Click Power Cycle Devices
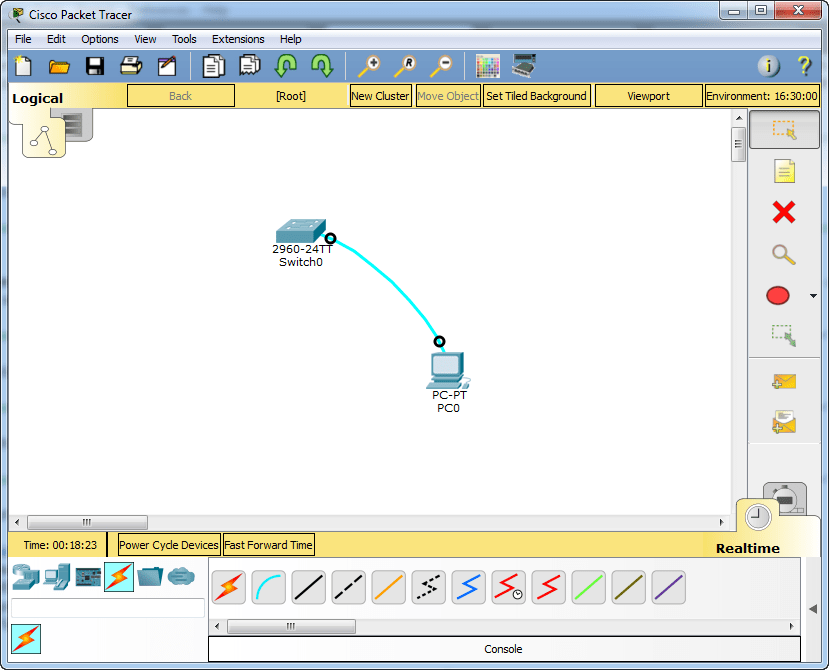 (168, 544)
